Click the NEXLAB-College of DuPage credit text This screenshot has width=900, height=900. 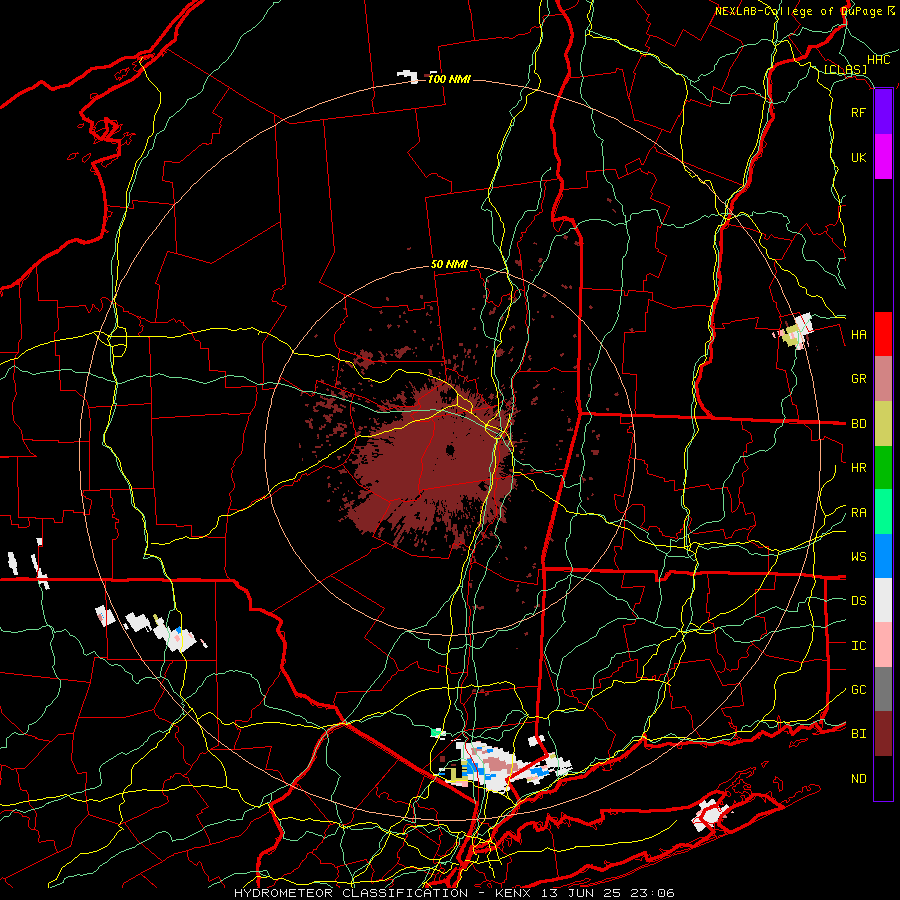[x=798, y=11]
